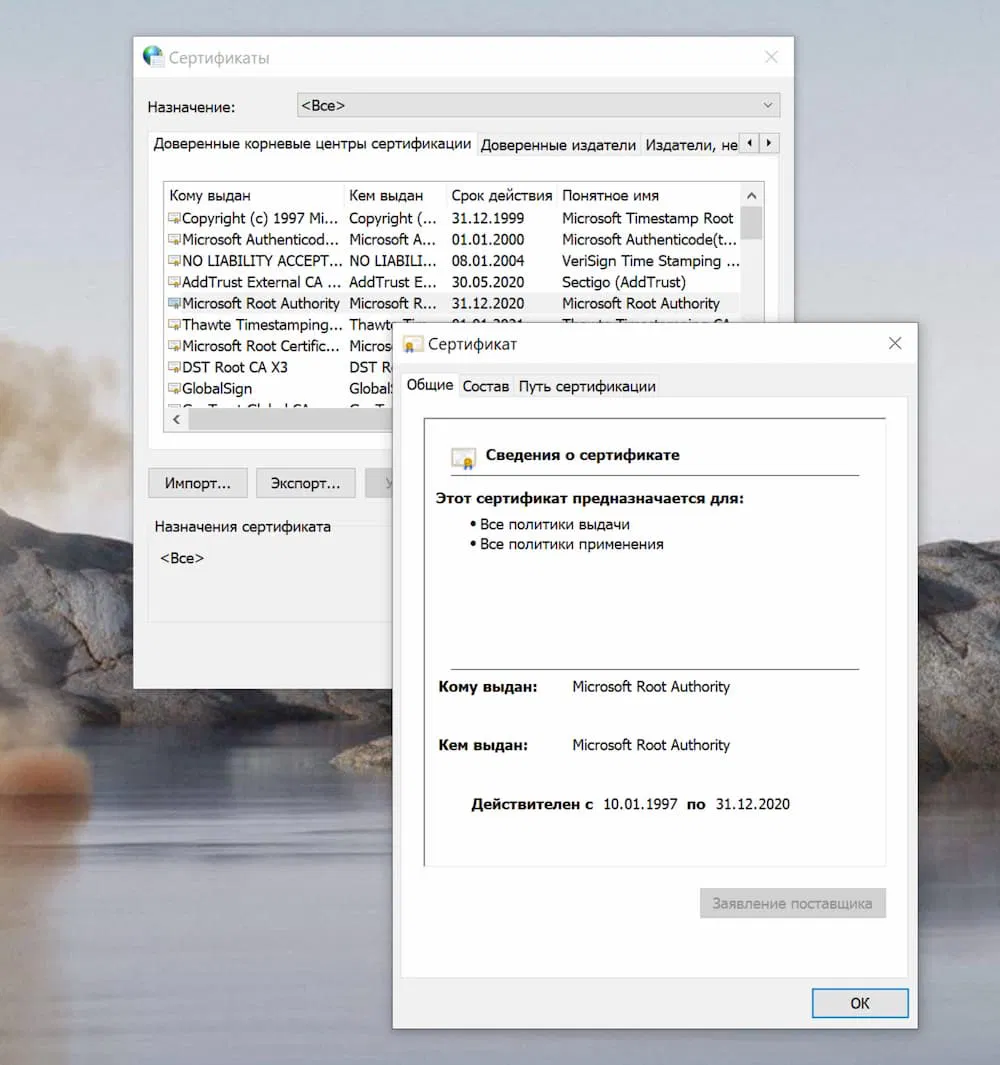Screen dimensions: 1000x1065
Task: Click the list's scroll-up arrow
Action: point(751,196)
